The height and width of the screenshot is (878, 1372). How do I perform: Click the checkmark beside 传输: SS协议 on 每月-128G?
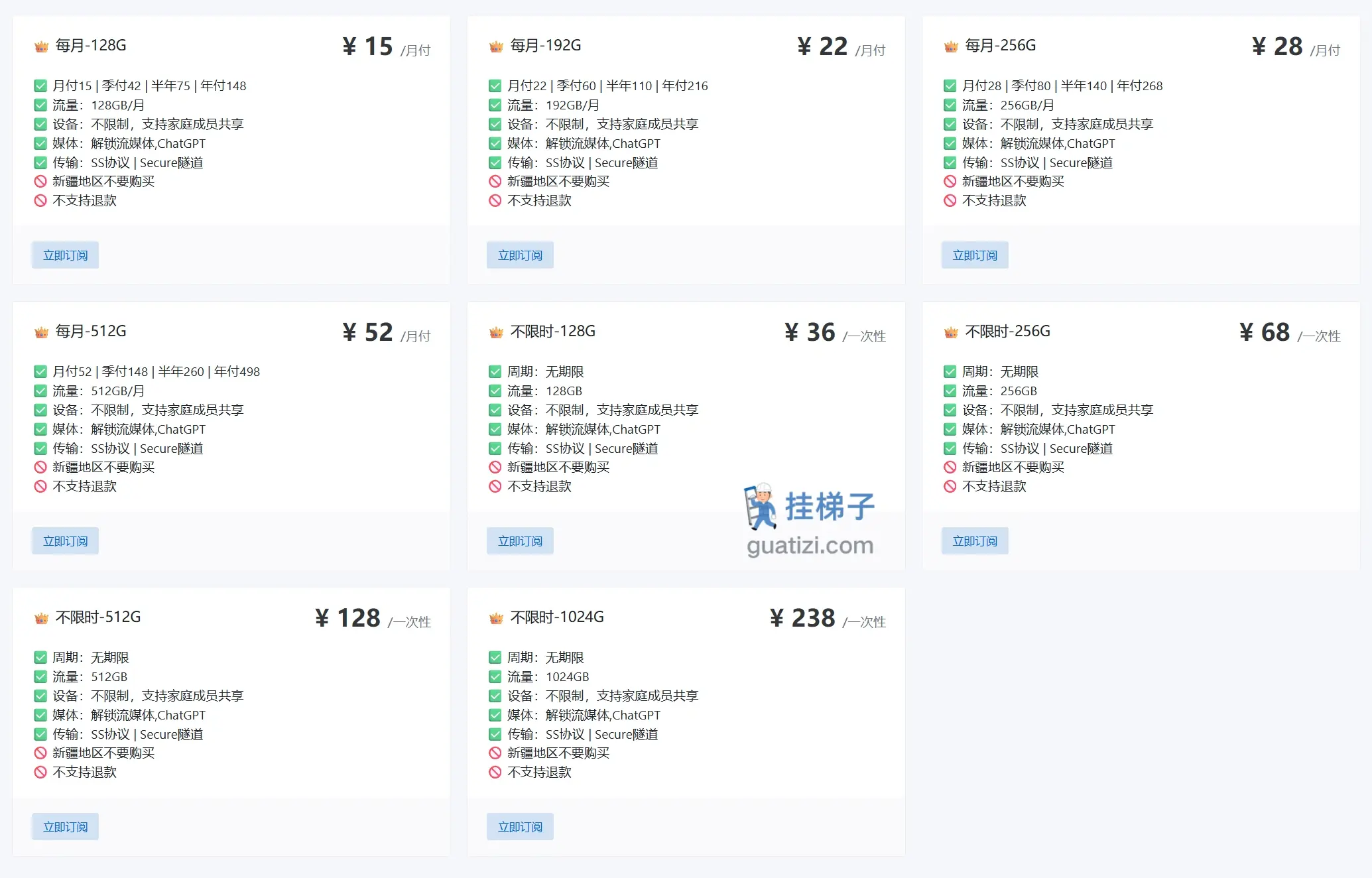[x=40, y=162]
